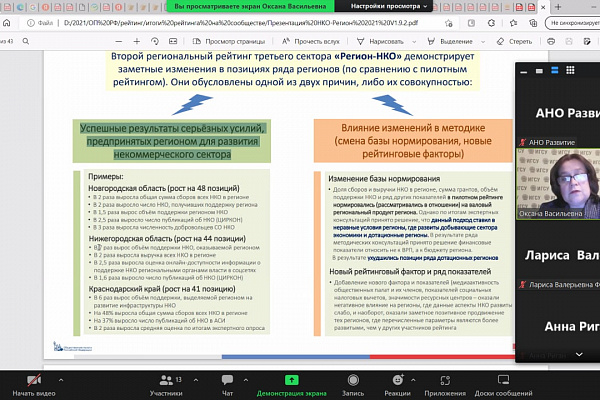
Task: Click the file path address bar
Action: click(241, 23)
